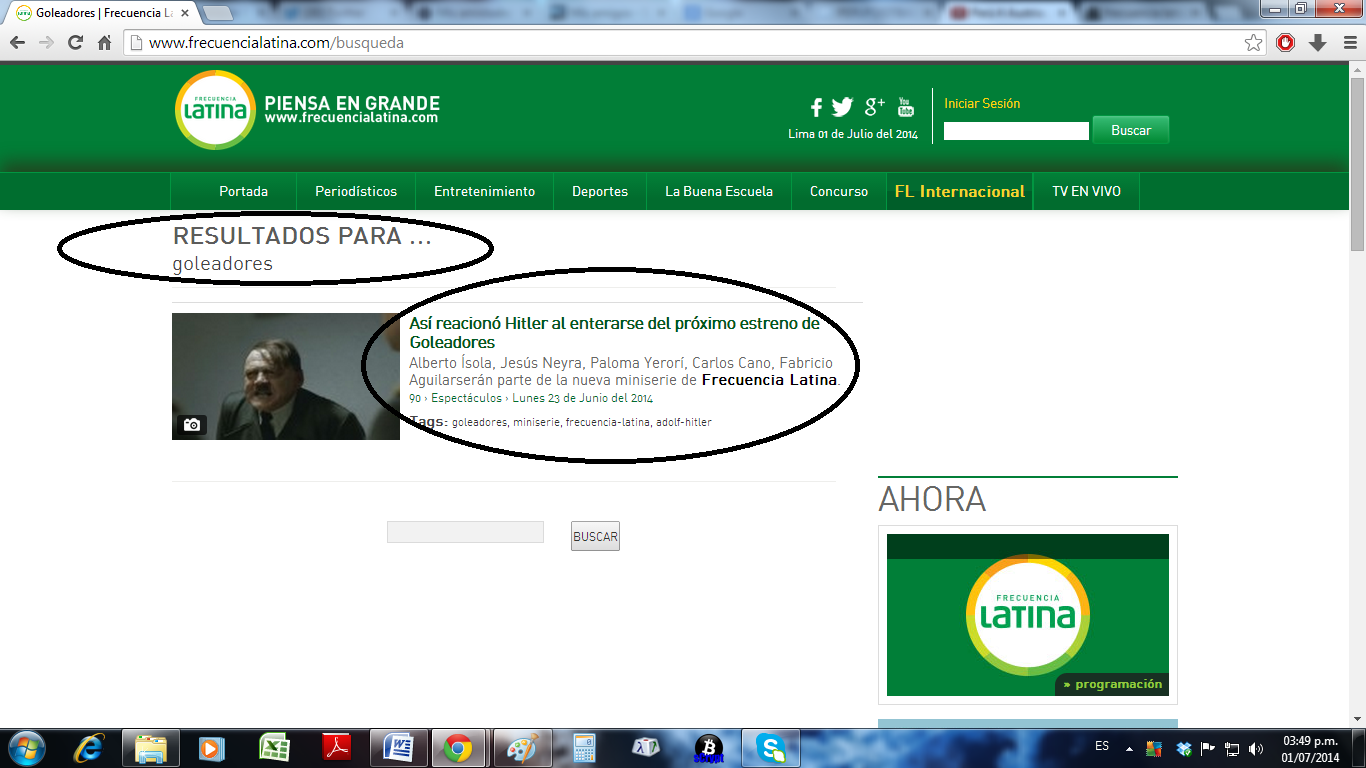This screenshot has height=768, width=1366.
Task: Open a new browser tab
Action: tap(218, 13)
